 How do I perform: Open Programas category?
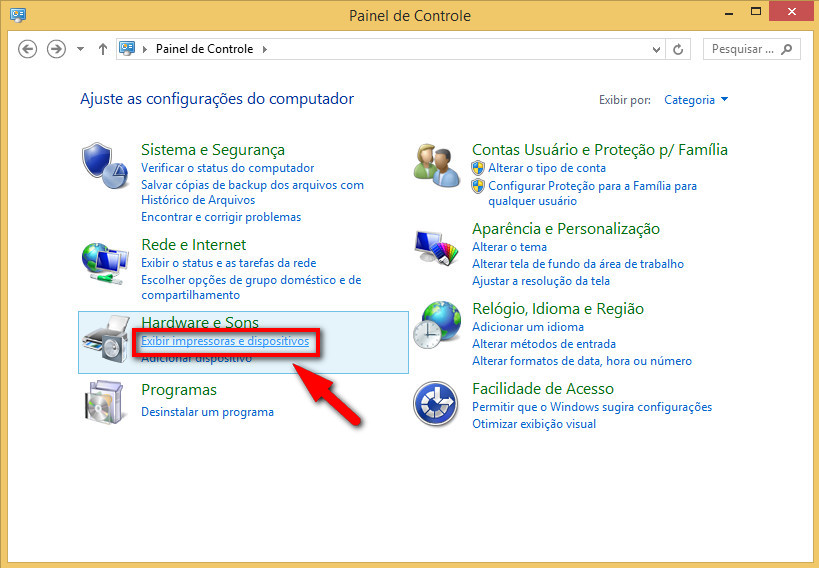[179, 390]
